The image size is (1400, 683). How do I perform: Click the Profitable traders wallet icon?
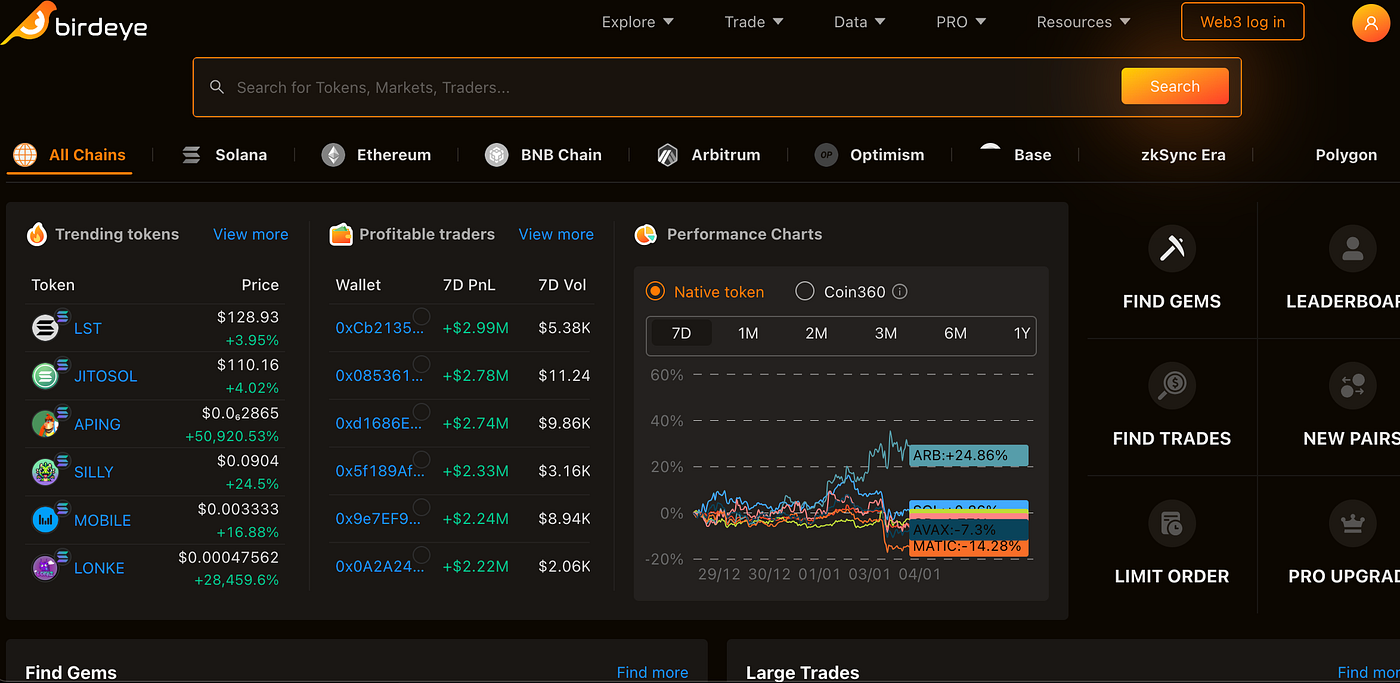click(341, 234)
